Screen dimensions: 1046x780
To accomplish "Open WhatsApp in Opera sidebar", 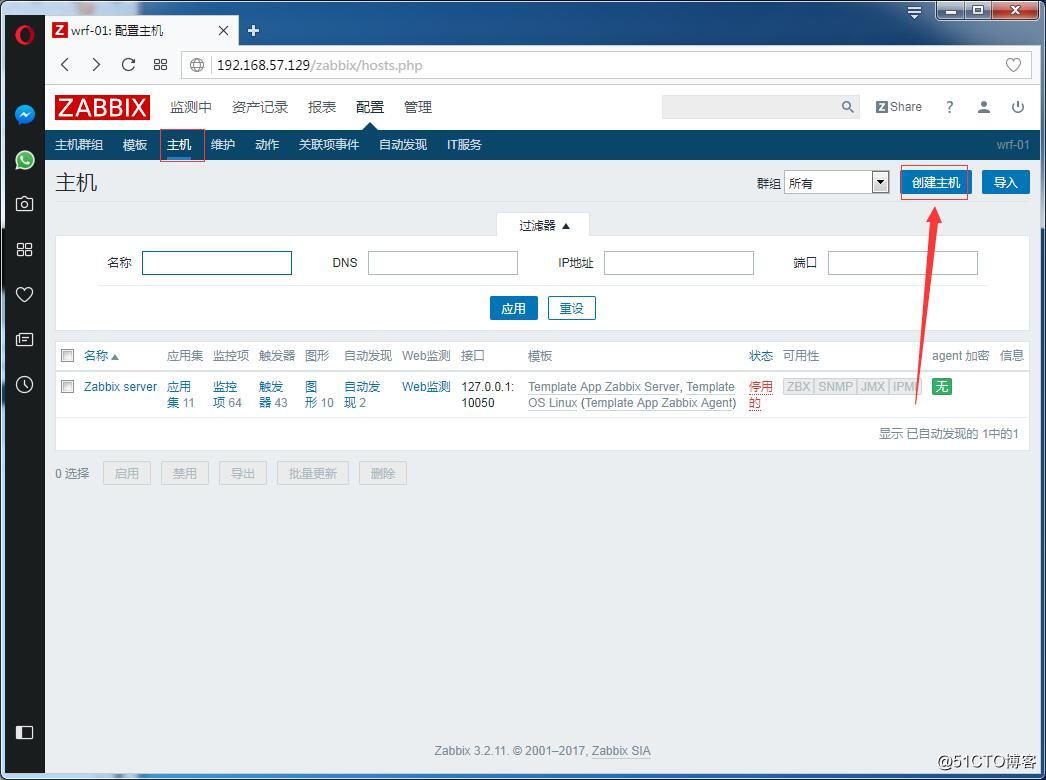I will (x=25, y=159).
